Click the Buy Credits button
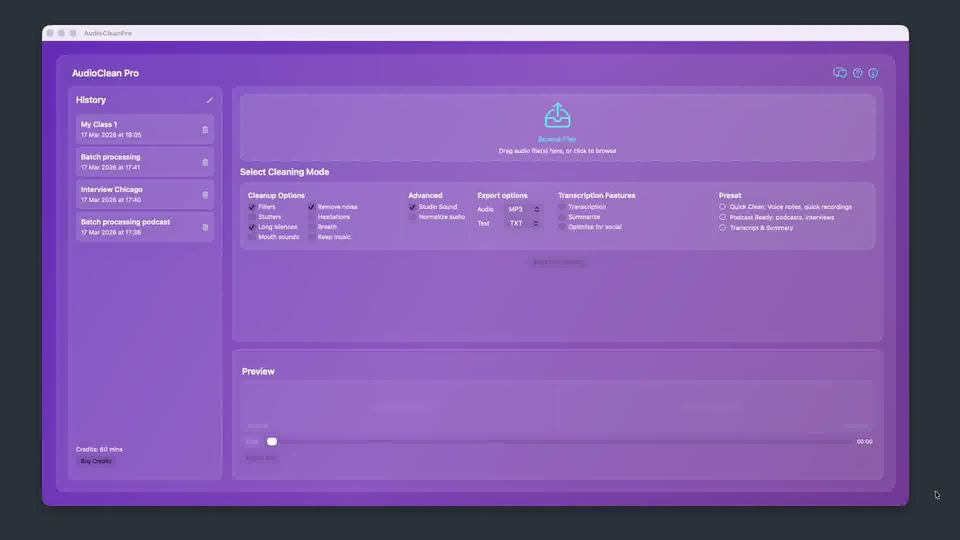960x540 pixels. 97,461
